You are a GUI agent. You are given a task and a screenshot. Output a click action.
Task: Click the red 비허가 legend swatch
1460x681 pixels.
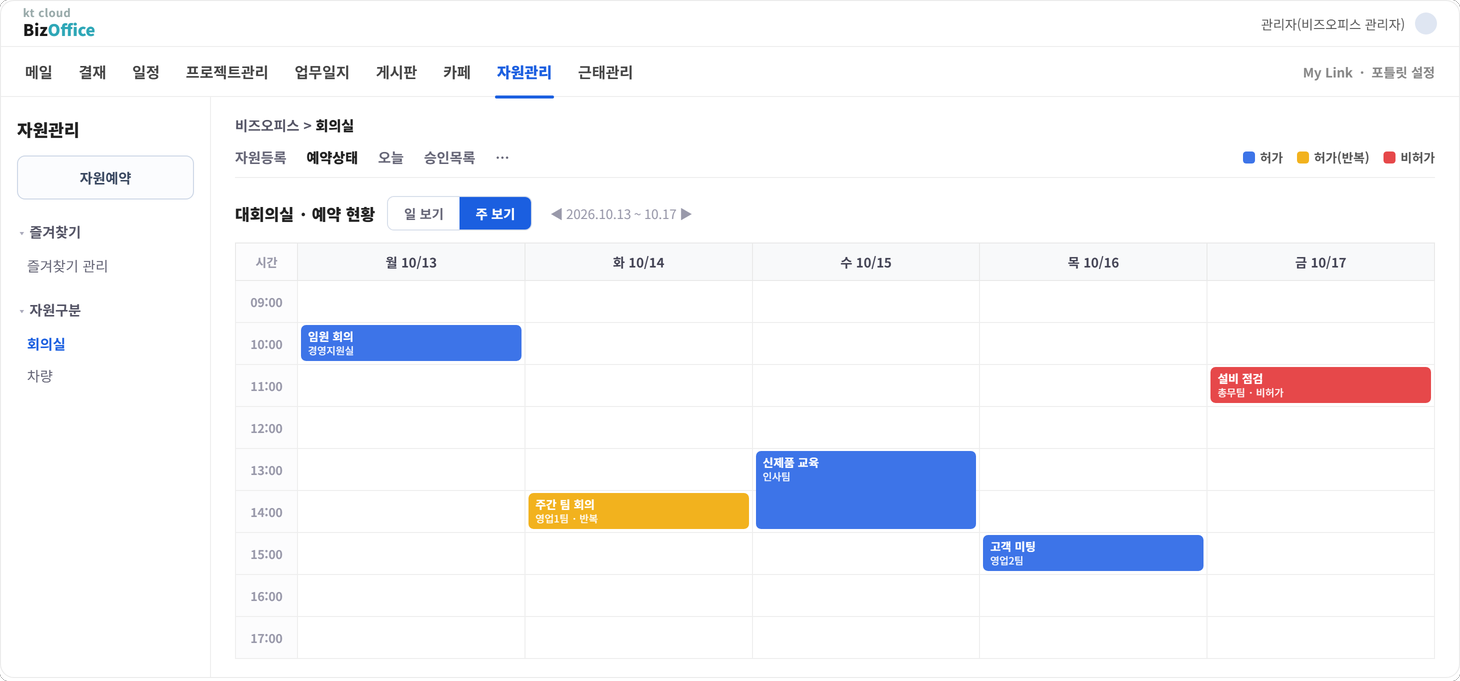(x=1390, y=158)
